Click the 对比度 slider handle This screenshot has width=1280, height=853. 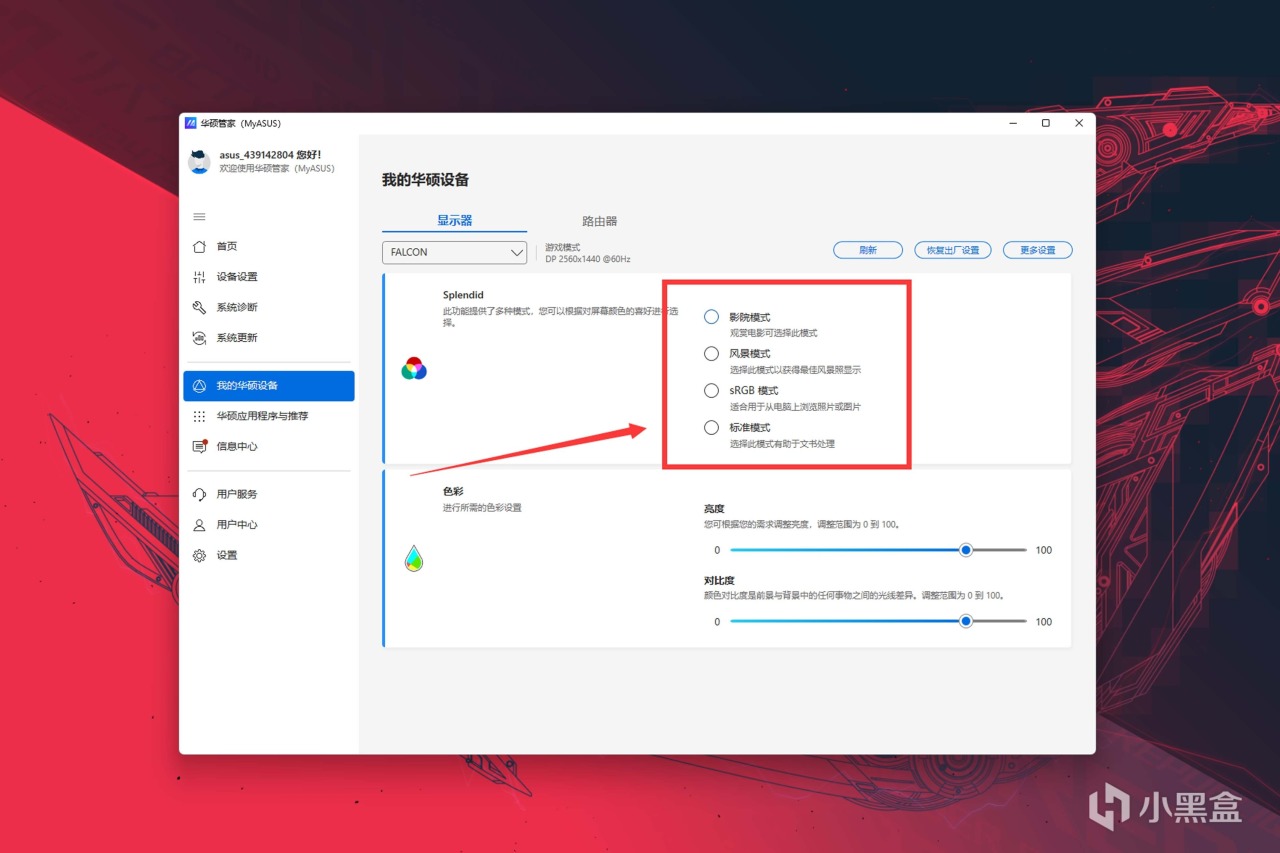click(966, 621)
